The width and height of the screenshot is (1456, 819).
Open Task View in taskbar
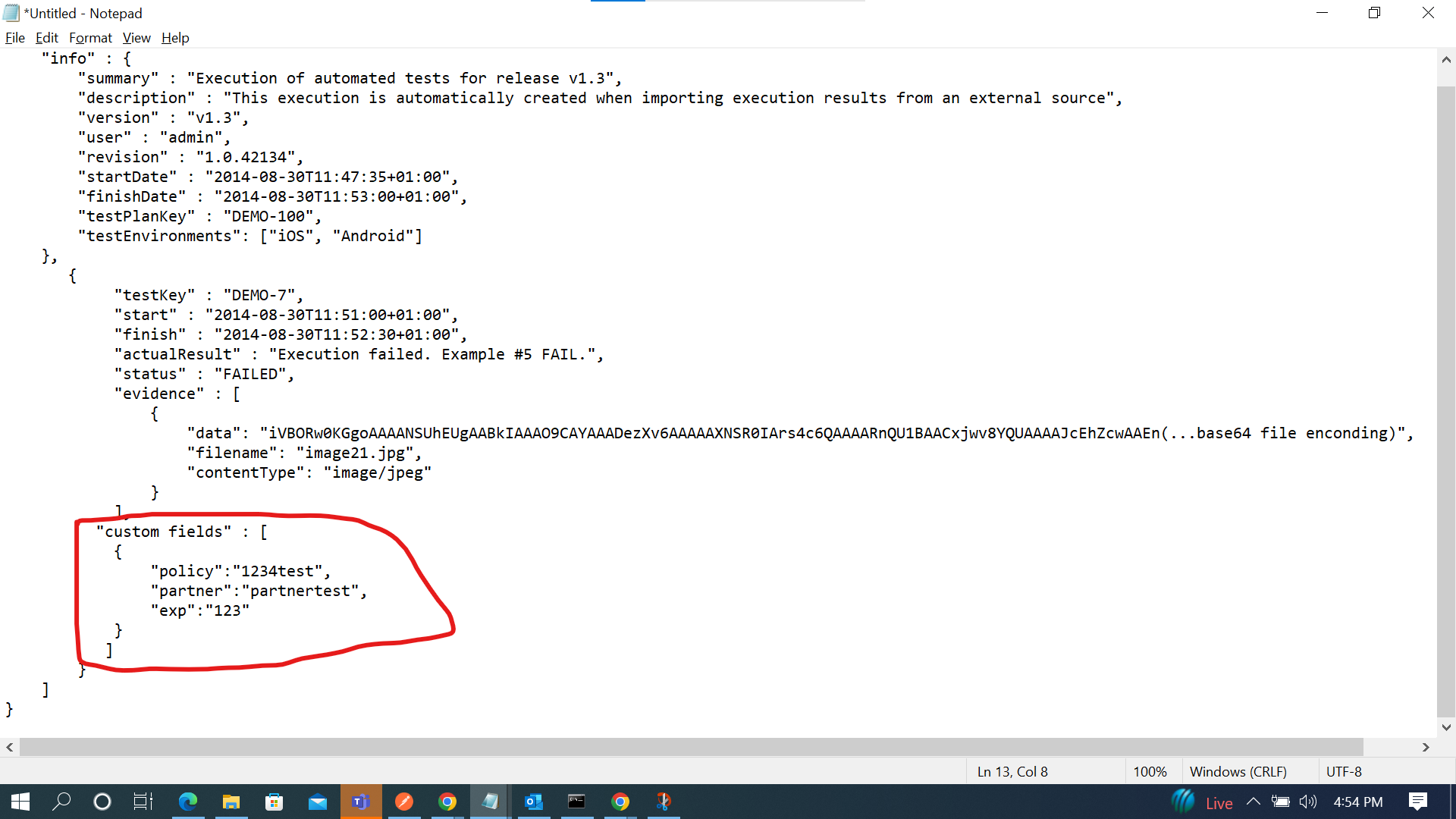pyautogui.click(x=143, y=802)
